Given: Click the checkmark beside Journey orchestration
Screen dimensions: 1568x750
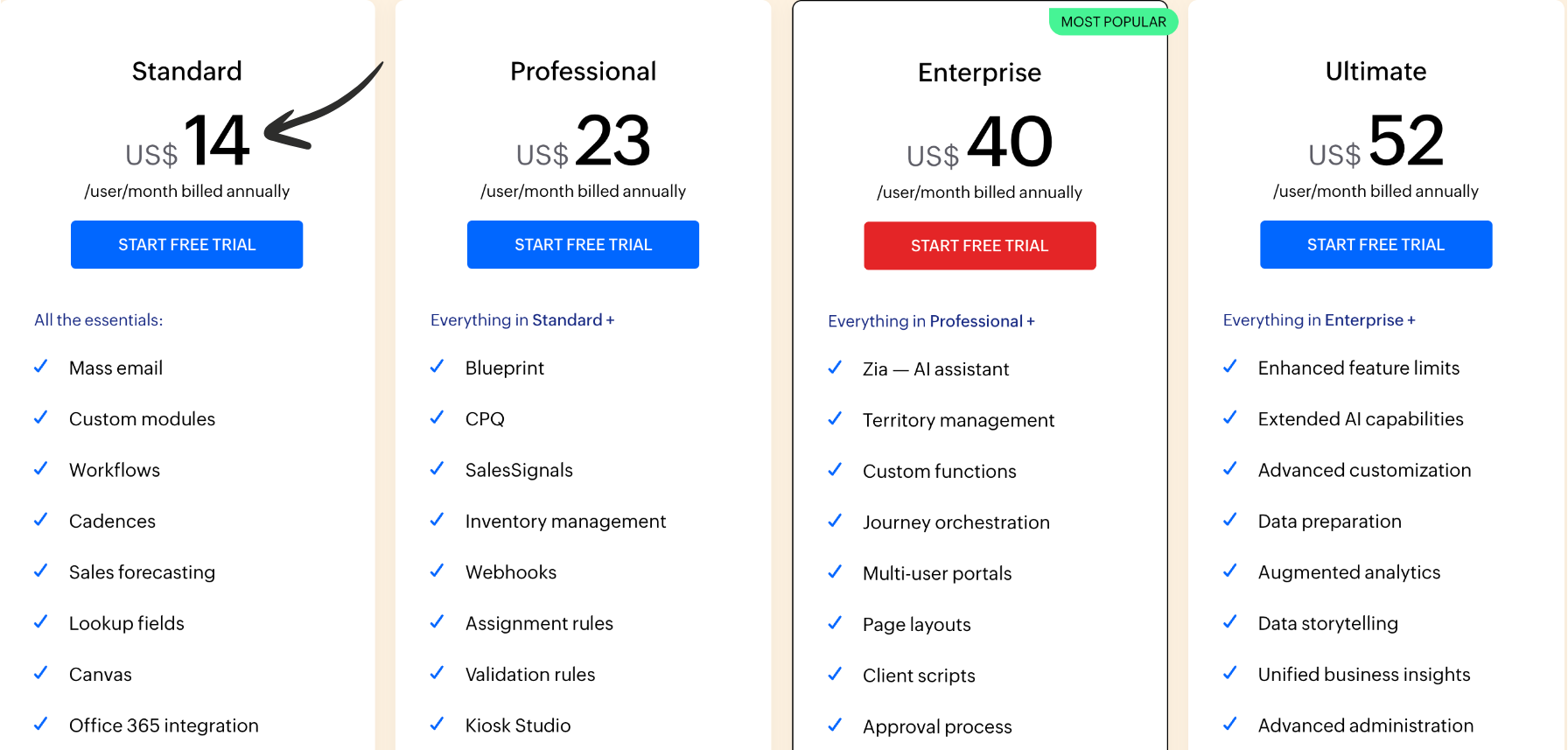Looking at the screenshot, I should (x=835, y=521).
